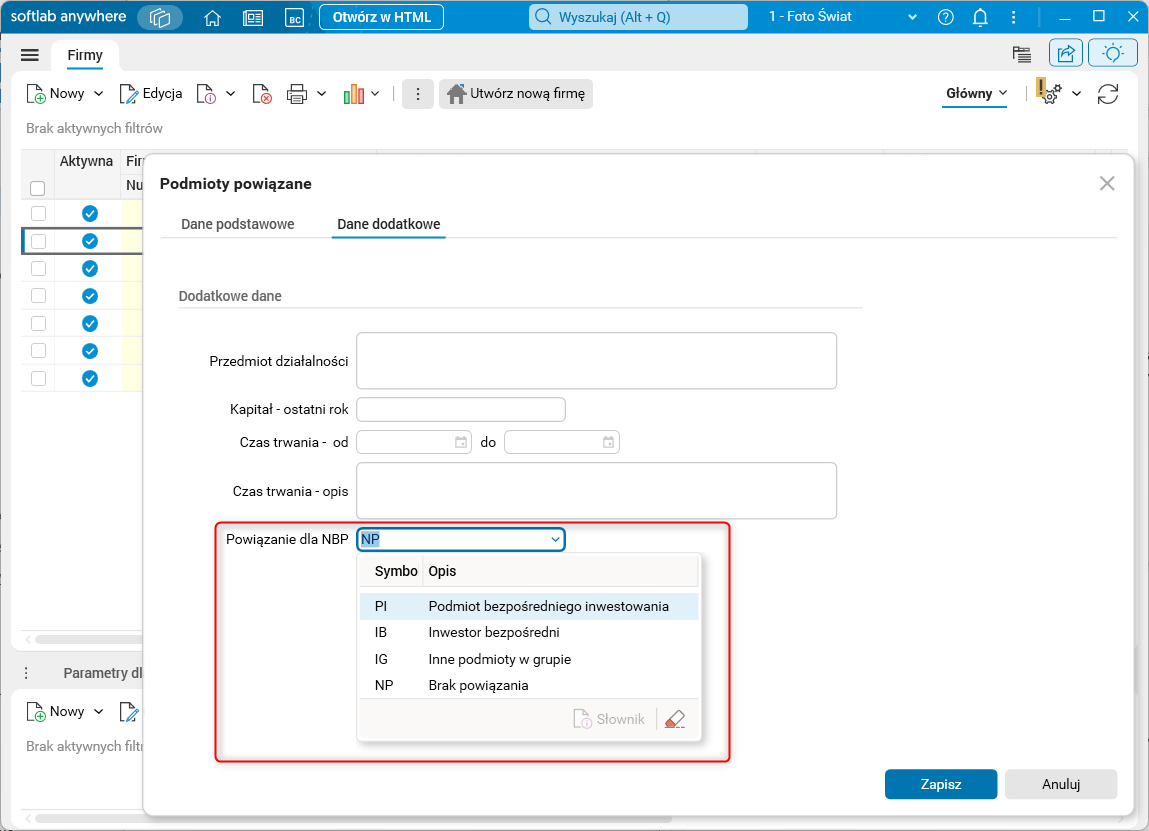
Task: Toggle Aktywna checkmark in first row
Action: point(89,213)
